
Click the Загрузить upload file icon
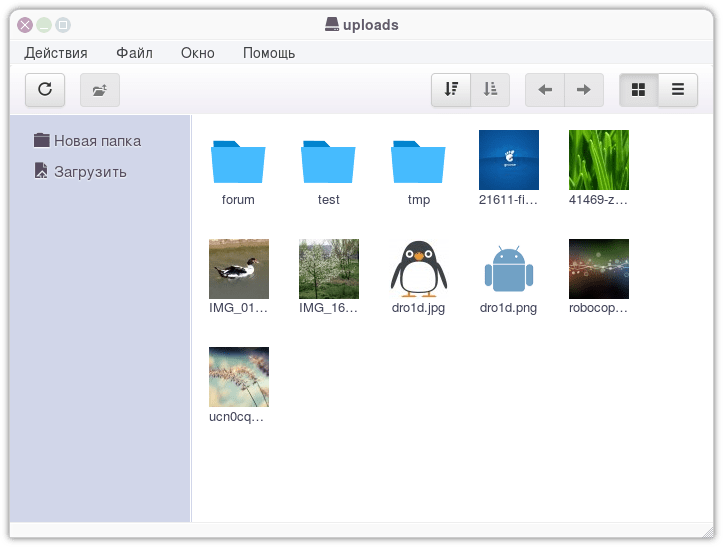click(x=41, y=170)
